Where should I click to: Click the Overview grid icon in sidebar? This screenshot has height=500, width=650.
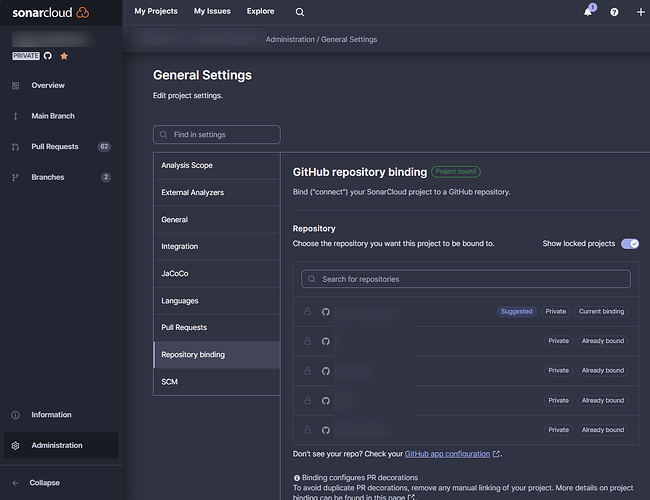coord(15,85)
